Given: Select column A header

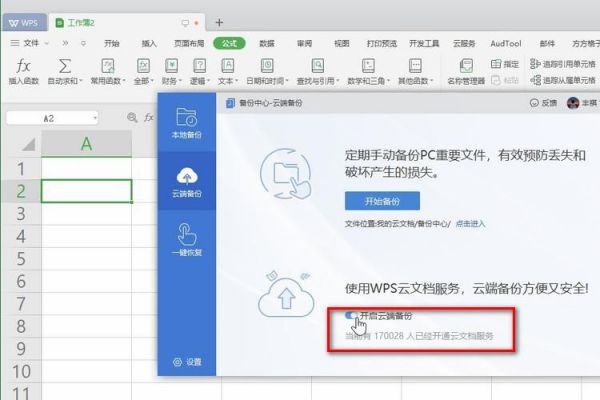Looking at the screenshot, I should [86, 144].
